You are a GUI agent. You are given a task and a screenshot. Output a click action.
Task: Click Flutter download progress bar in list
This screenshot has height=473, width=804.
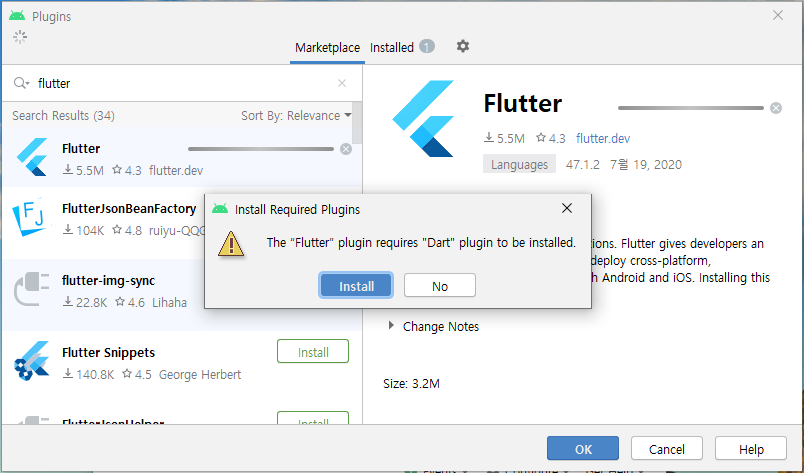[260, 149]
